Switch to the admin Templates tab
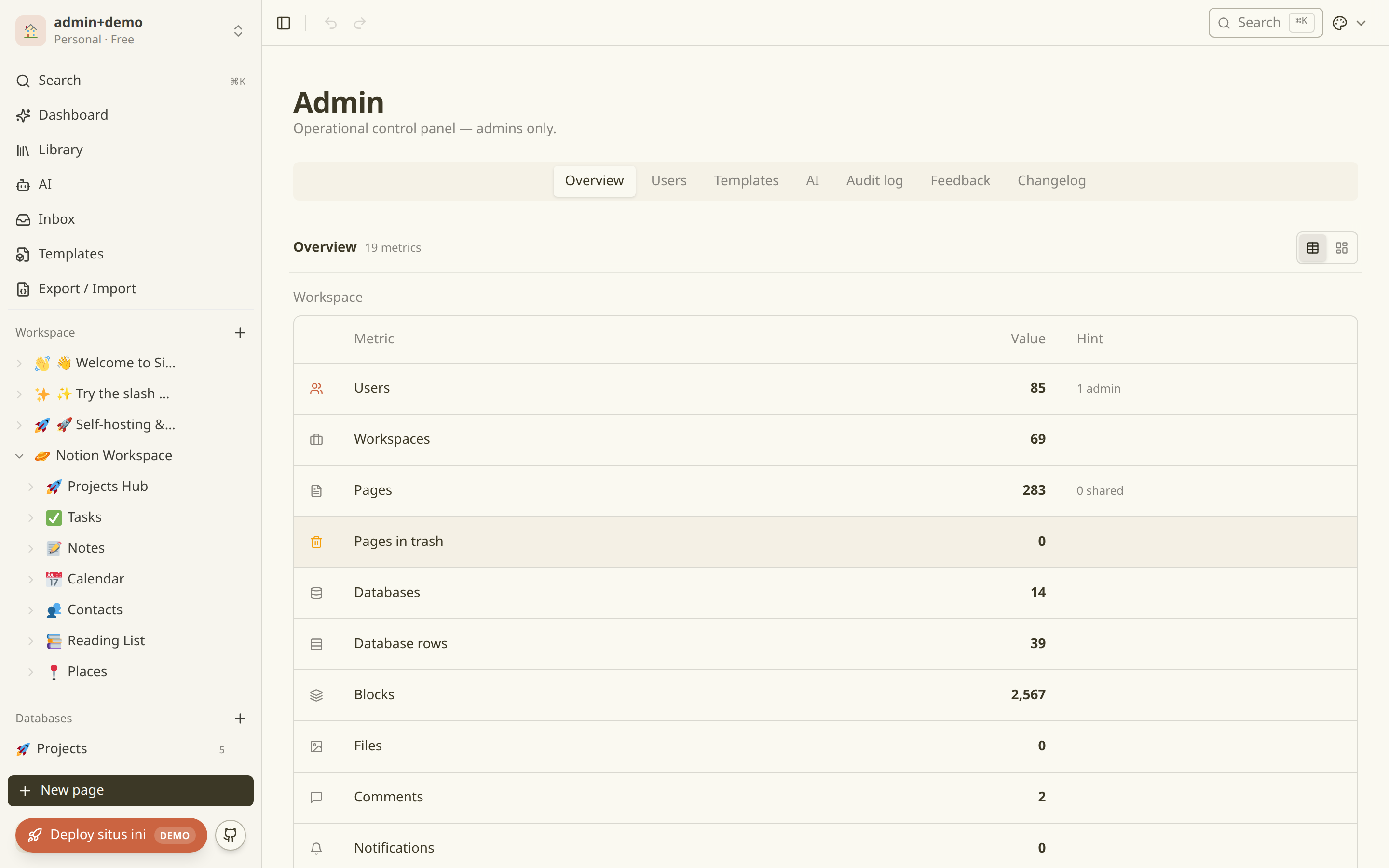This screenshot has width=1389, height=868. click(746, 181)
